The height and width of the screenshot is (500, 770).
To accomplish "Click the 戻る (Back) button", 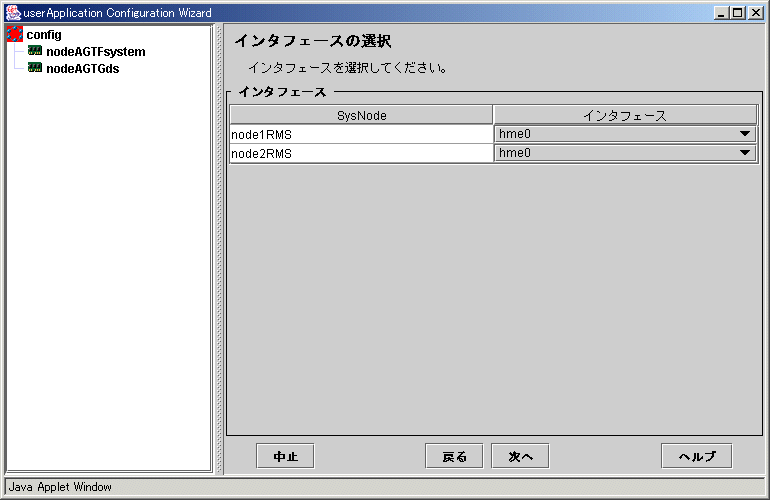I will coord(454,456).
